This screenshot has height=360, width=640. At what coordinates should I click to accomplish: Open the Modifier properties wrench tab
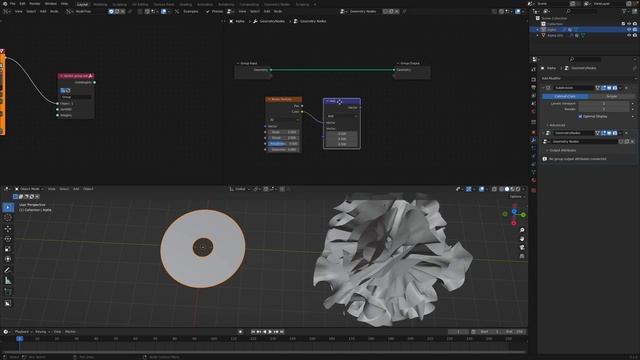click(533, 140)
